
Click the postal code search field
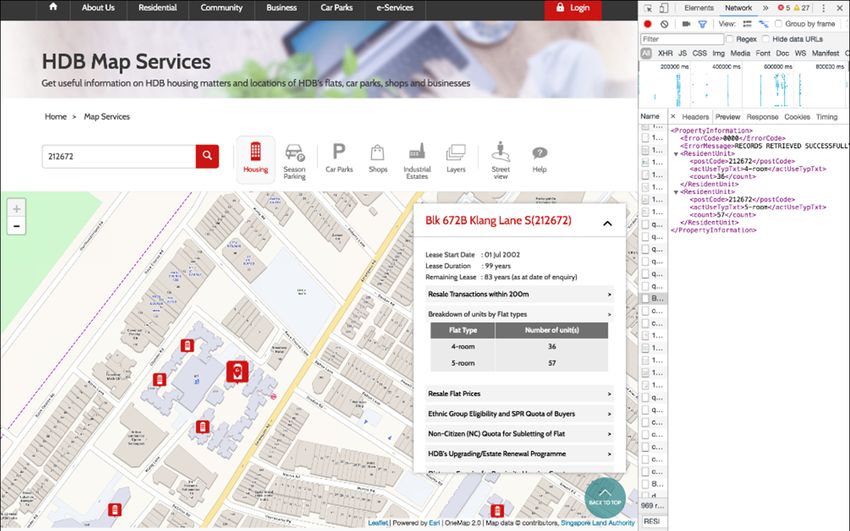coord(119,156)
